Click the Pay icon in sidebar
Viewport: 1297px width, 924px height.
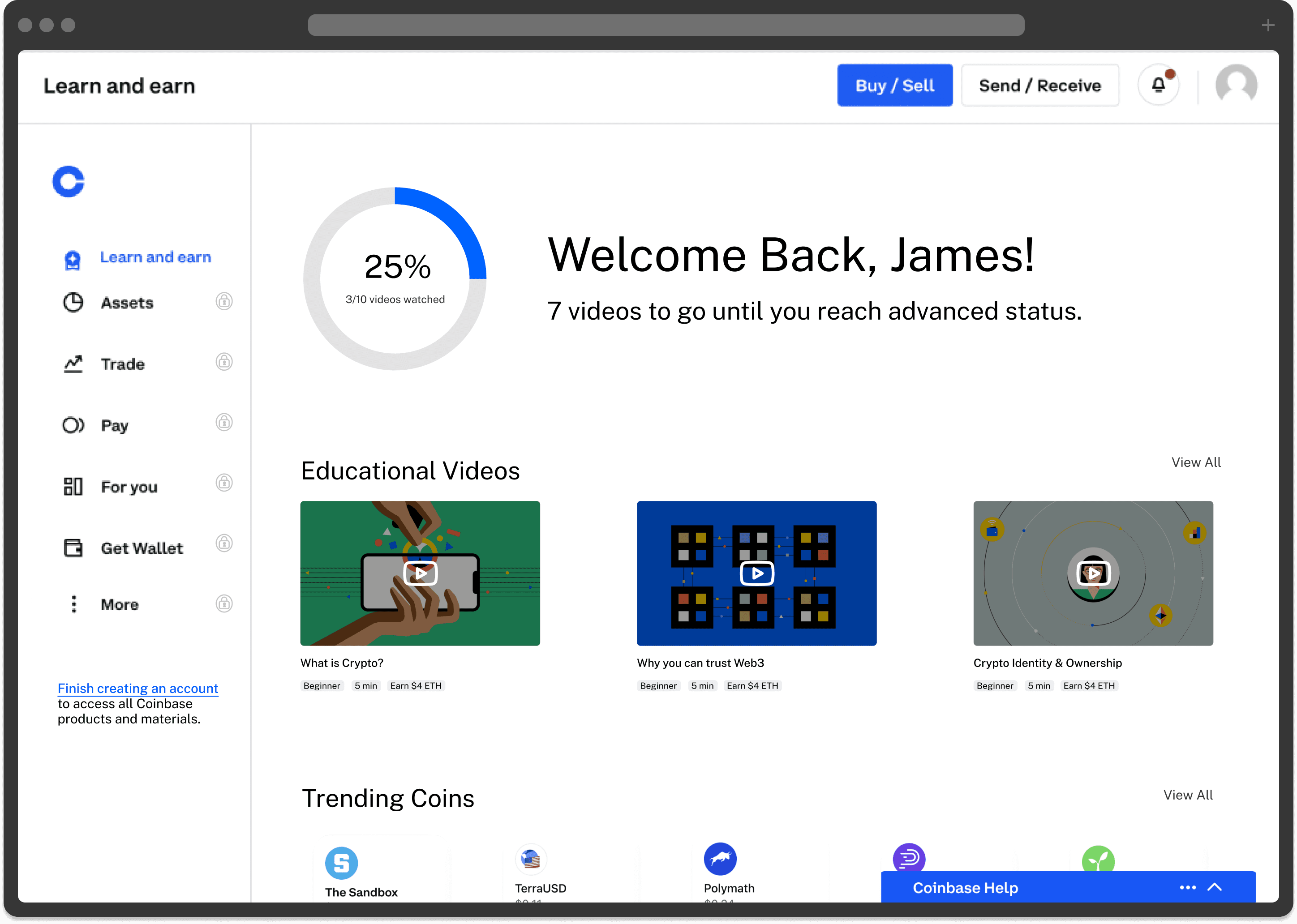tap(73, 425)
